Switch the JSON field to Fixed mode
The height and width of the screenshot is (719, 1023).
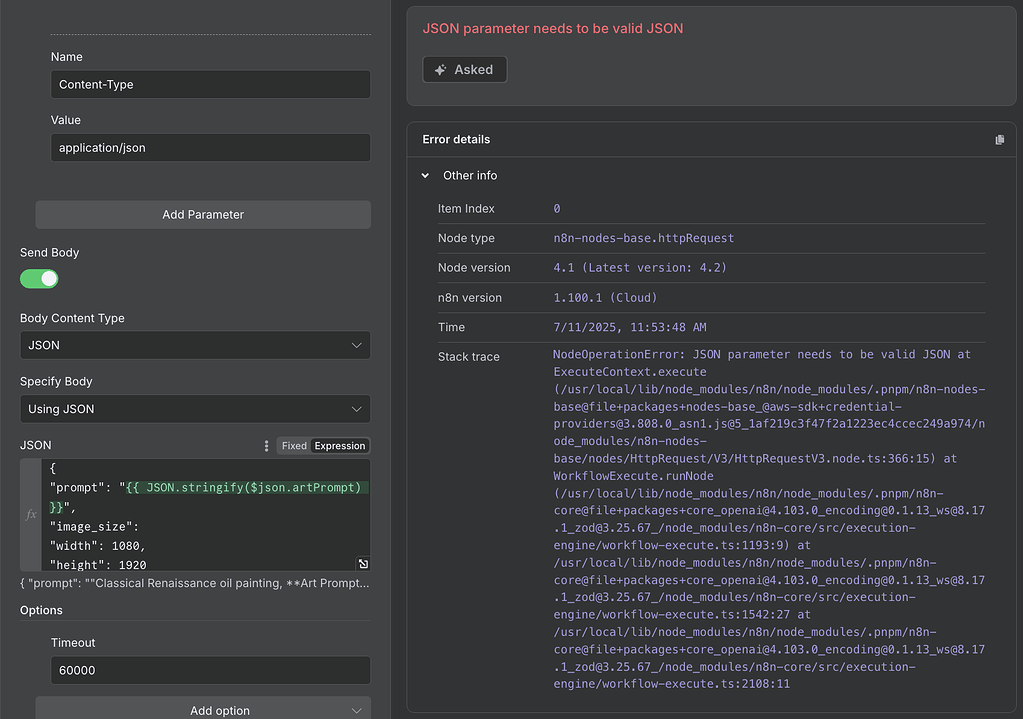tap(294, 445)
